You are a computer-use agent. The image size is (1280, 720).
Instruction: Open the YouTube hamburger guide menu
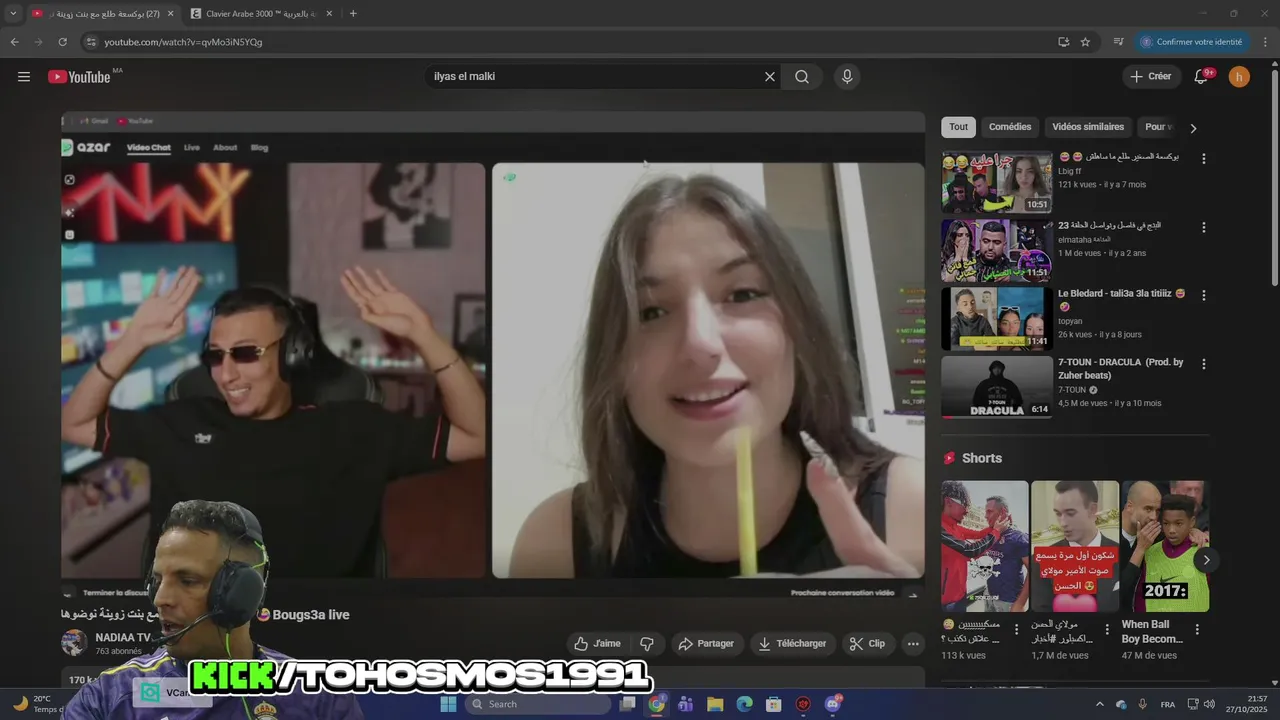click(x=24, y=77)
